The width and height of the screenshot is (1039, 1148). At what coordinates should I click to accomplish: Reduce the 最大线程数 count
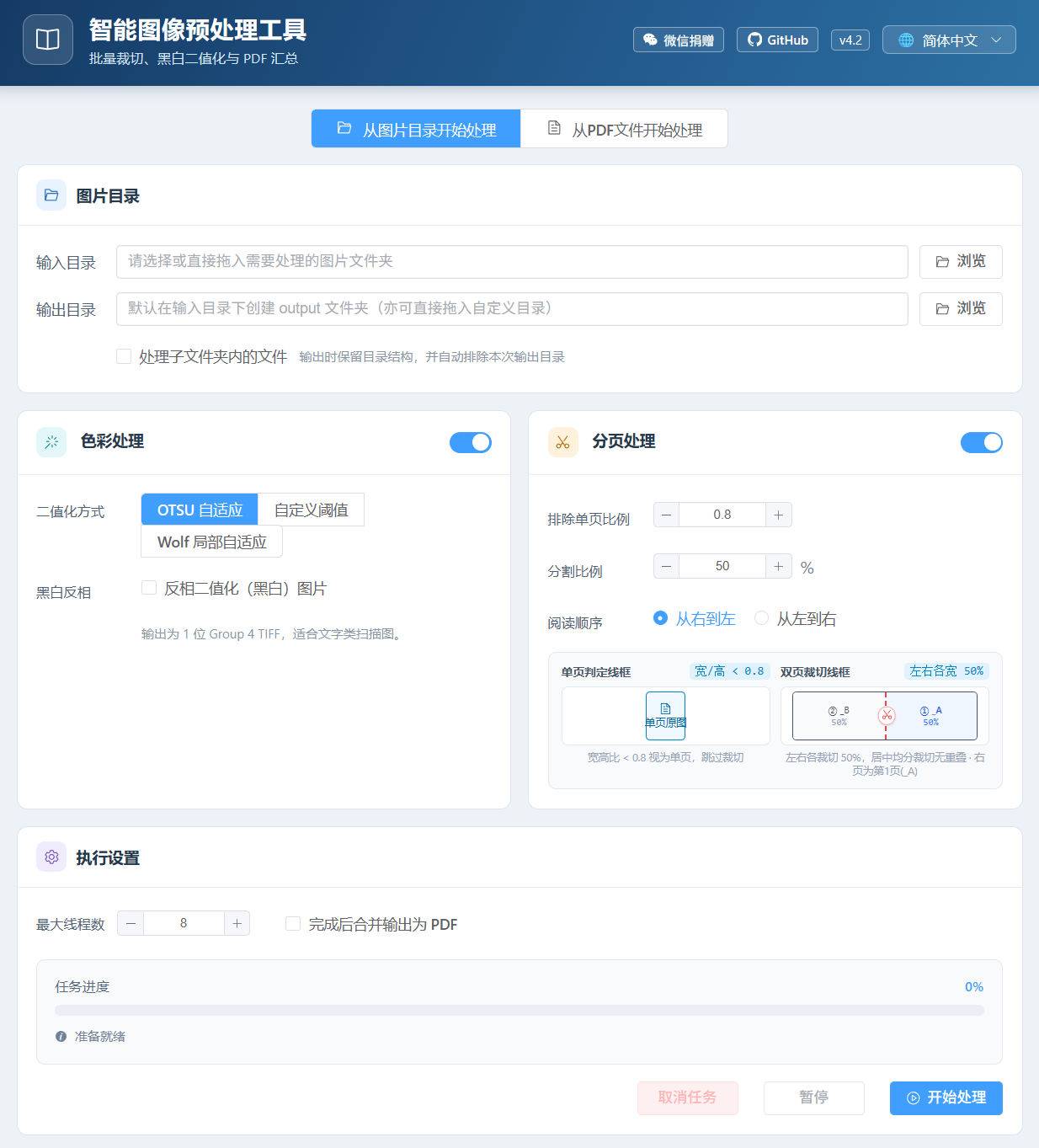pos(131,924)
